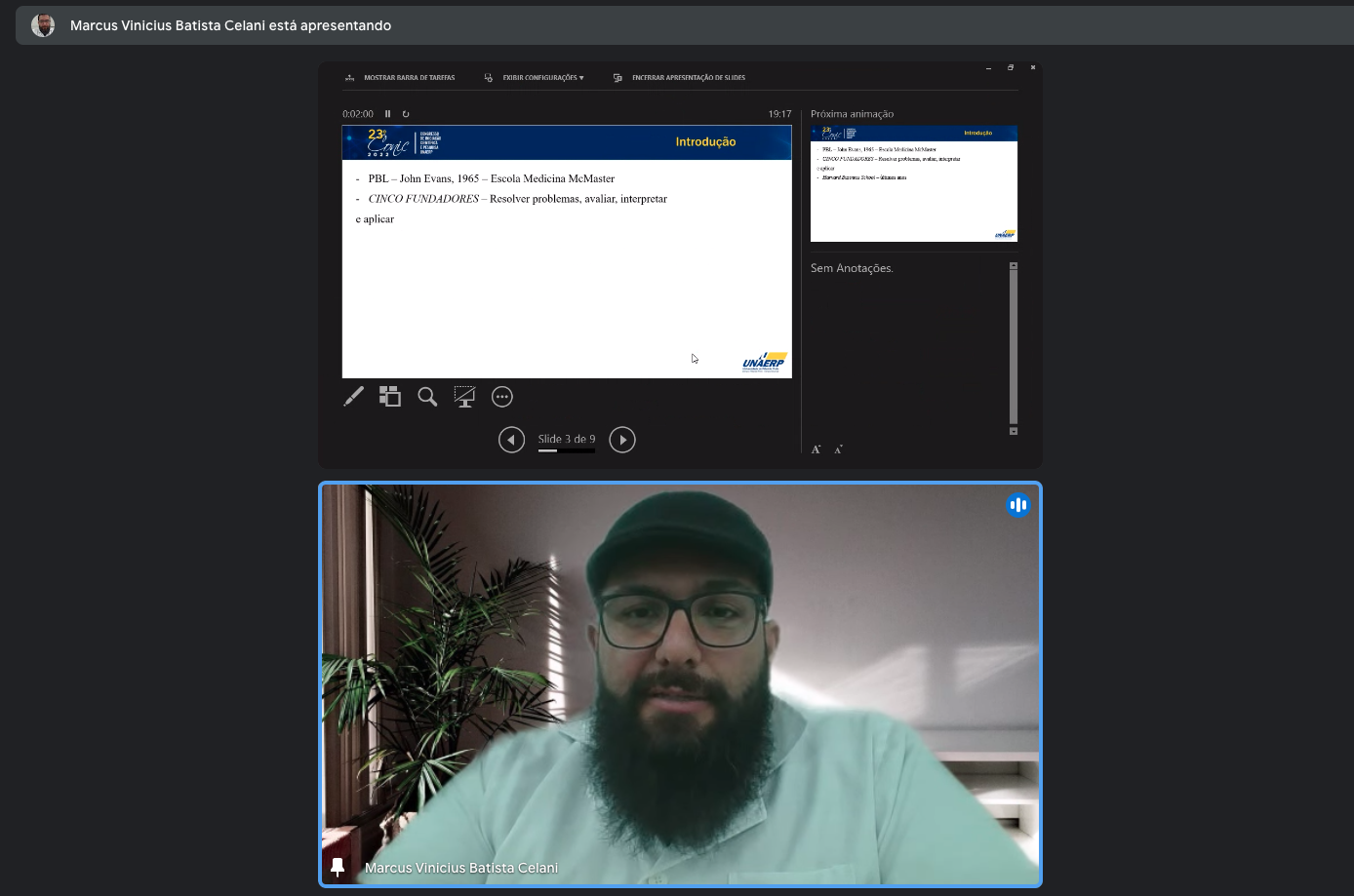Decrease the notes text size
Image resolution: width=1354 pixels, height=896 pixels.
click(x=838, y=449)
